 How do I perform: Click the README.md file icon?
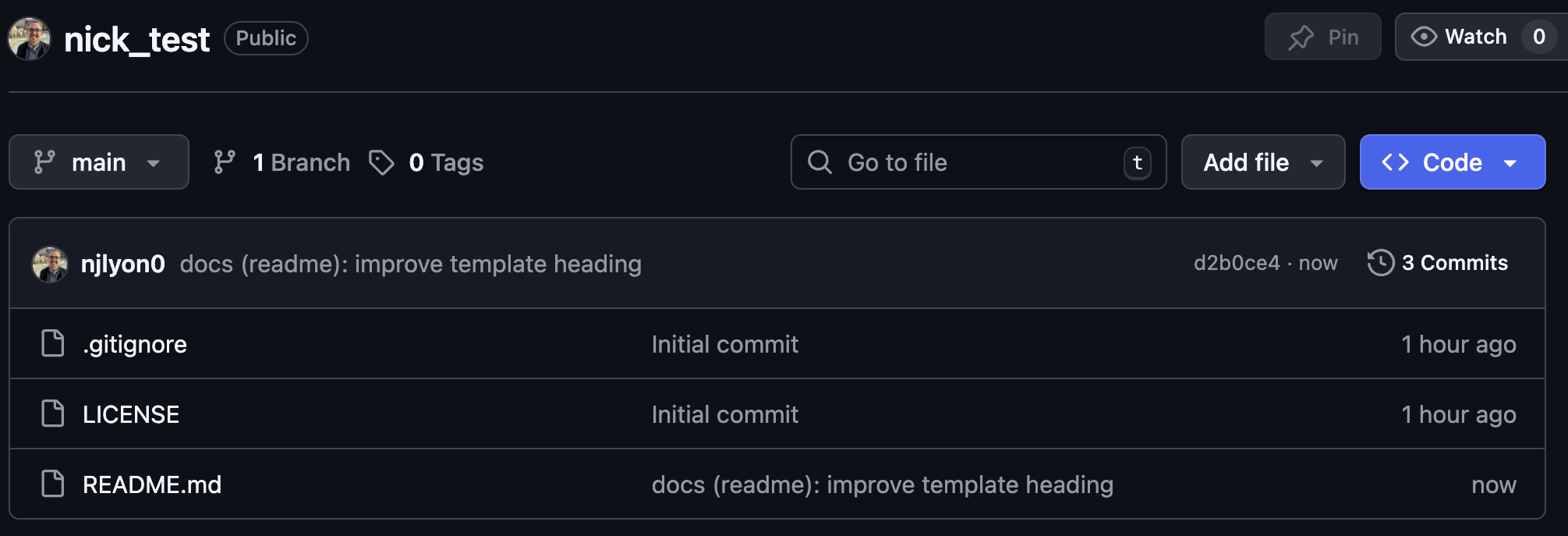pyautogui.click(x=53, y=484)
